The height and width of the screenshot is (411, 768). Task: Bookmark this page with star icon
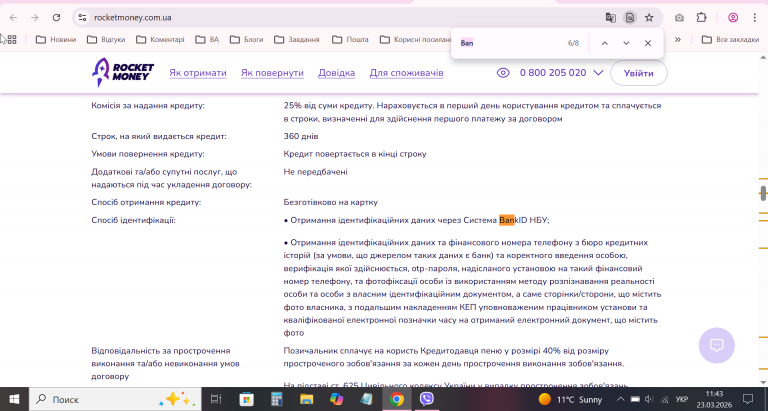click(x=649, y=18)
